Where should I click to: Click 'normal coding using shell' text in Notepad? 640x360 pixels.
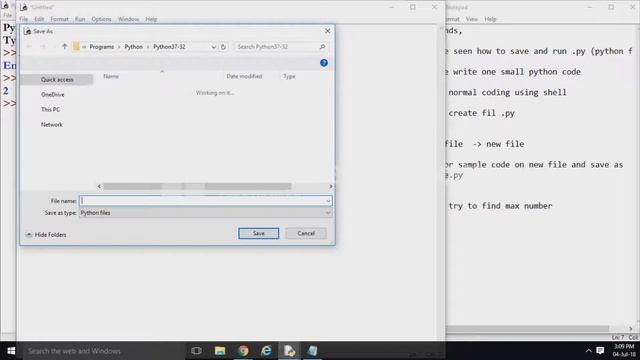507,93
